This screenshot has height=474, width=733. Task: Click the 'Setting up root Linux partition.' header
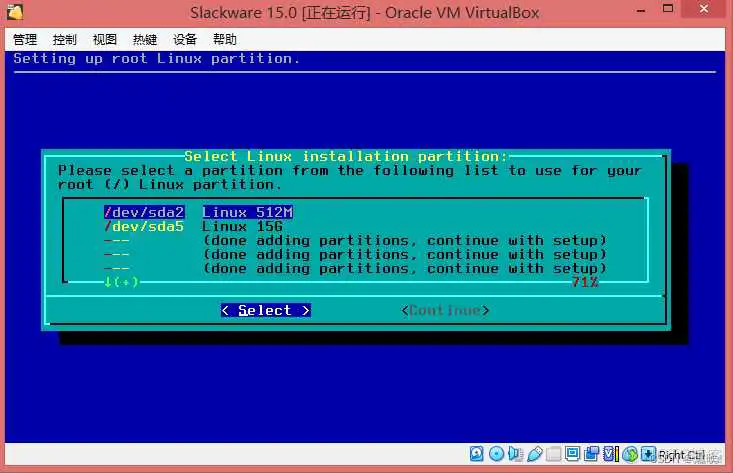click(x=157, y=58)
